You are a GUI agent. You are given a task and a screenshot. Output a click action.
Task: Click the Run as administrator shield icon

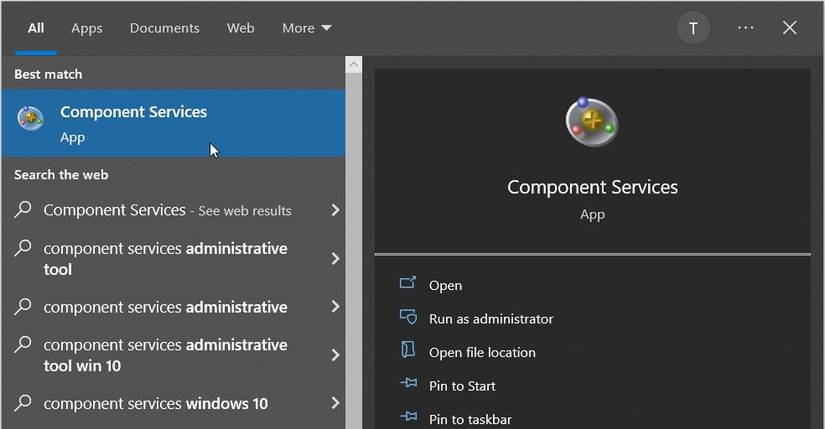407,318
